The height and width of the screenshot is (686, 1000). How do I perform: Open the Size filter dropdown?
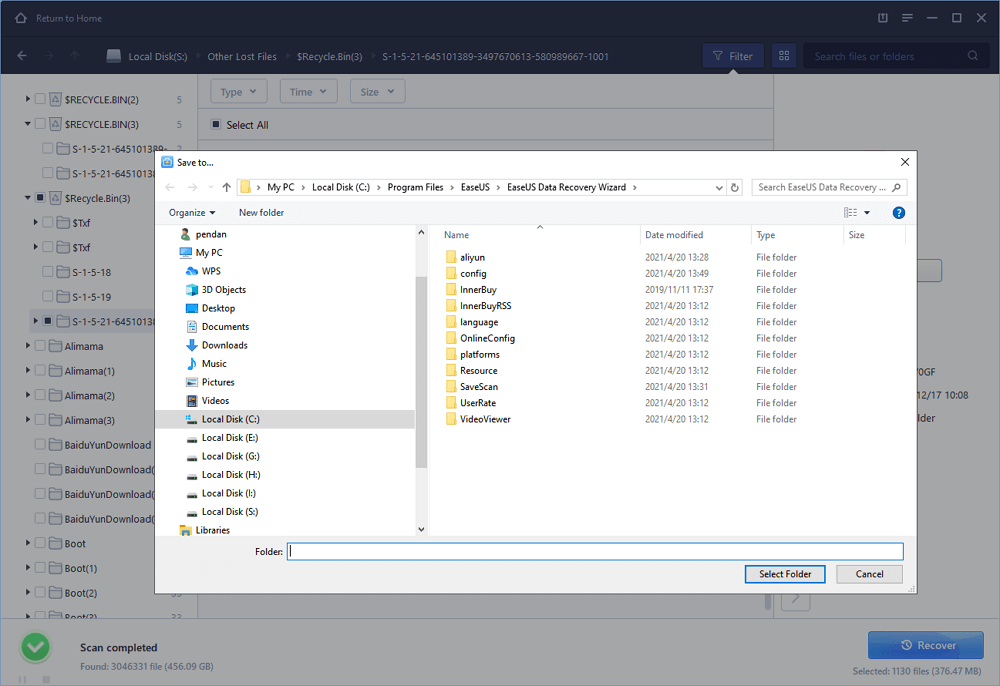[378, 92]
